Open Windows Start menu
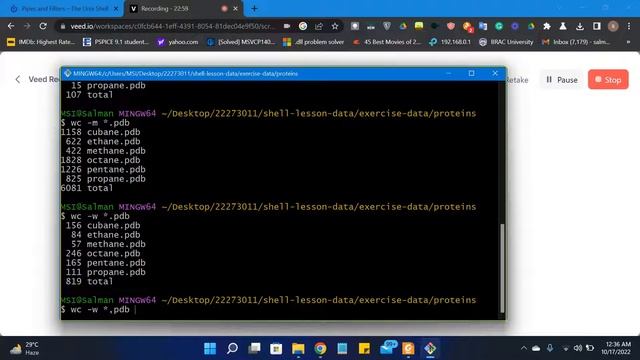Image resolution: width=640 pixels, height=360 pixels. (x=210, y=349)
